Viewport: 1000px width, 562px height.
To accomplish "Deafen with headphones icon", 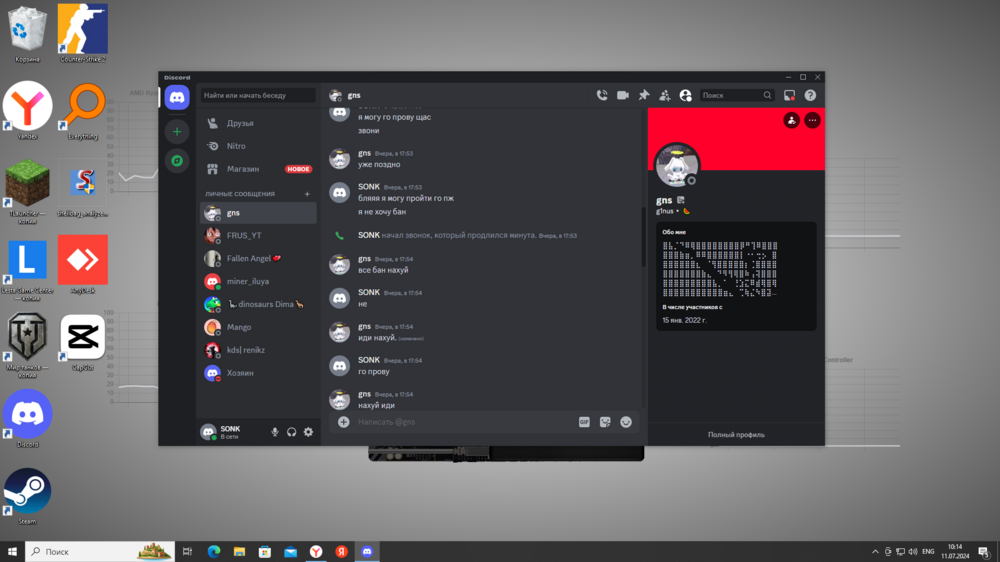I will (x=291, y=432).
